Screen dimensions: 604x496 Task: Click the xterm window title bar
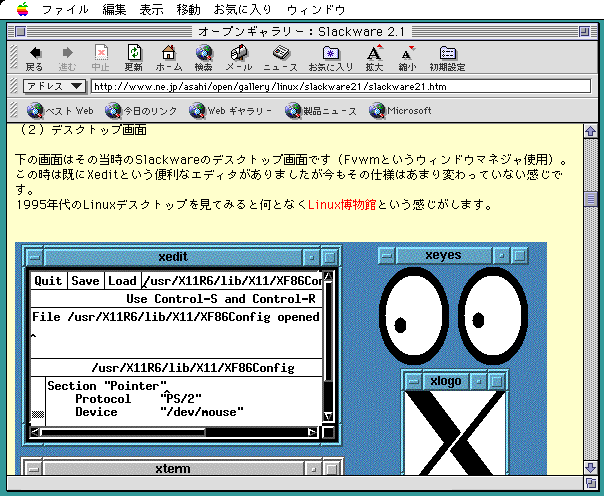[173, 469]
